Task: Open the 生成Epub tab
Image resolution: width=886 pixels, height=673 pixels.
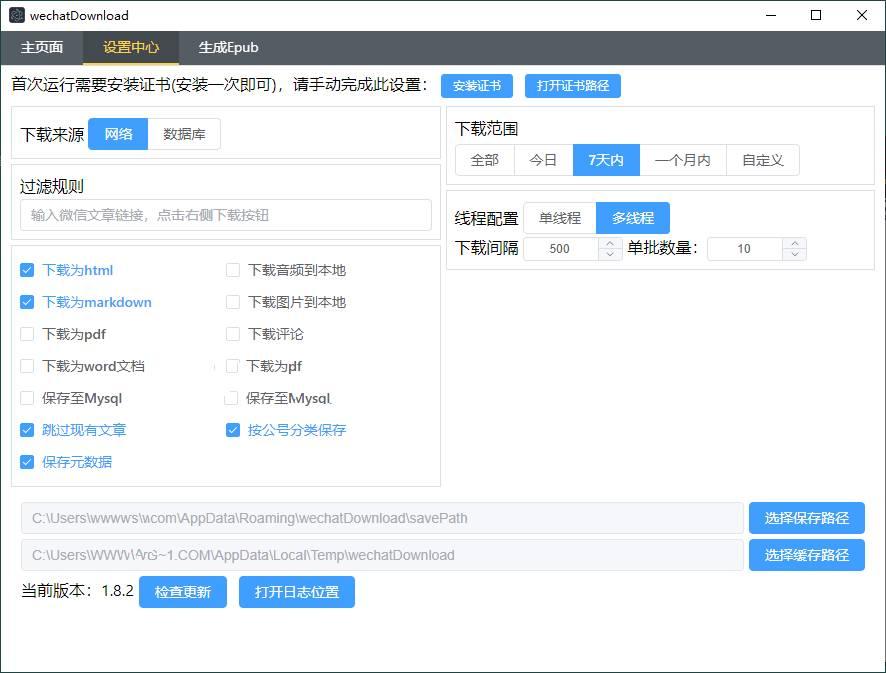Action: tap(228, 47)
